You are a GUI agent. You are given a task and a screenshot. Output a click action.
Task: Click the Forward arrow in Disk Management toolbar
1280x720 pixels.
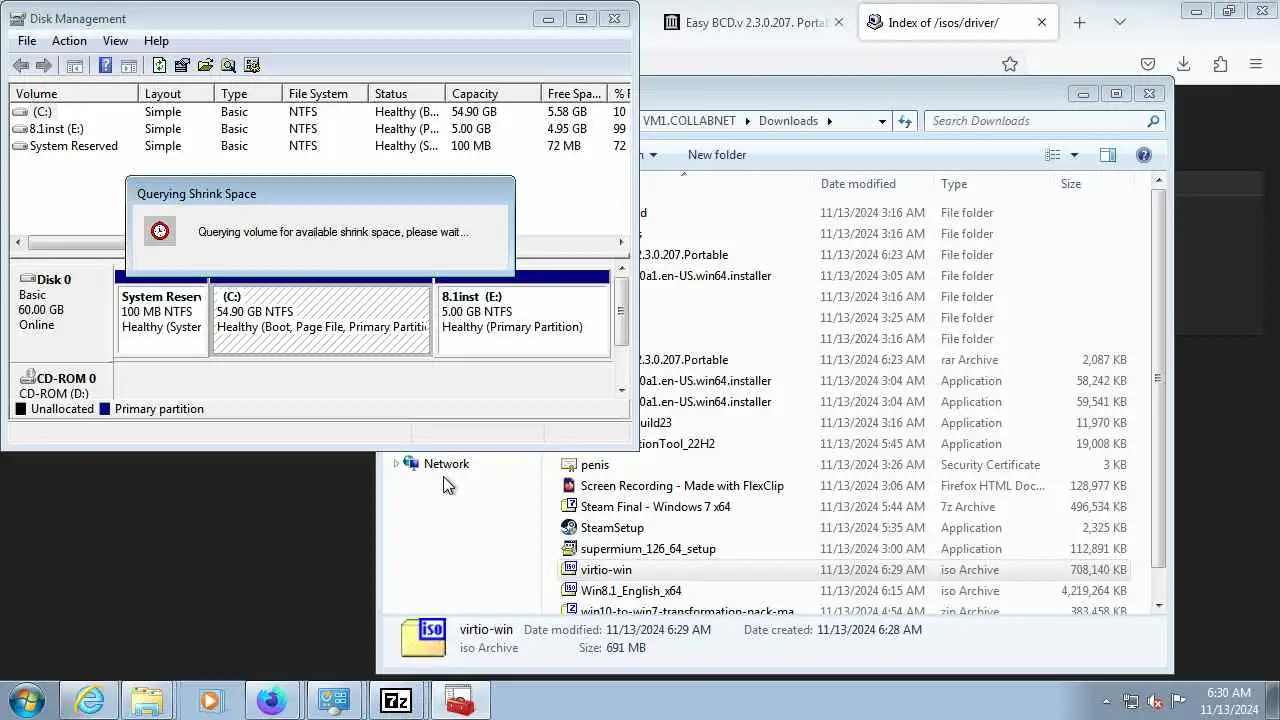tap(44, 66)
